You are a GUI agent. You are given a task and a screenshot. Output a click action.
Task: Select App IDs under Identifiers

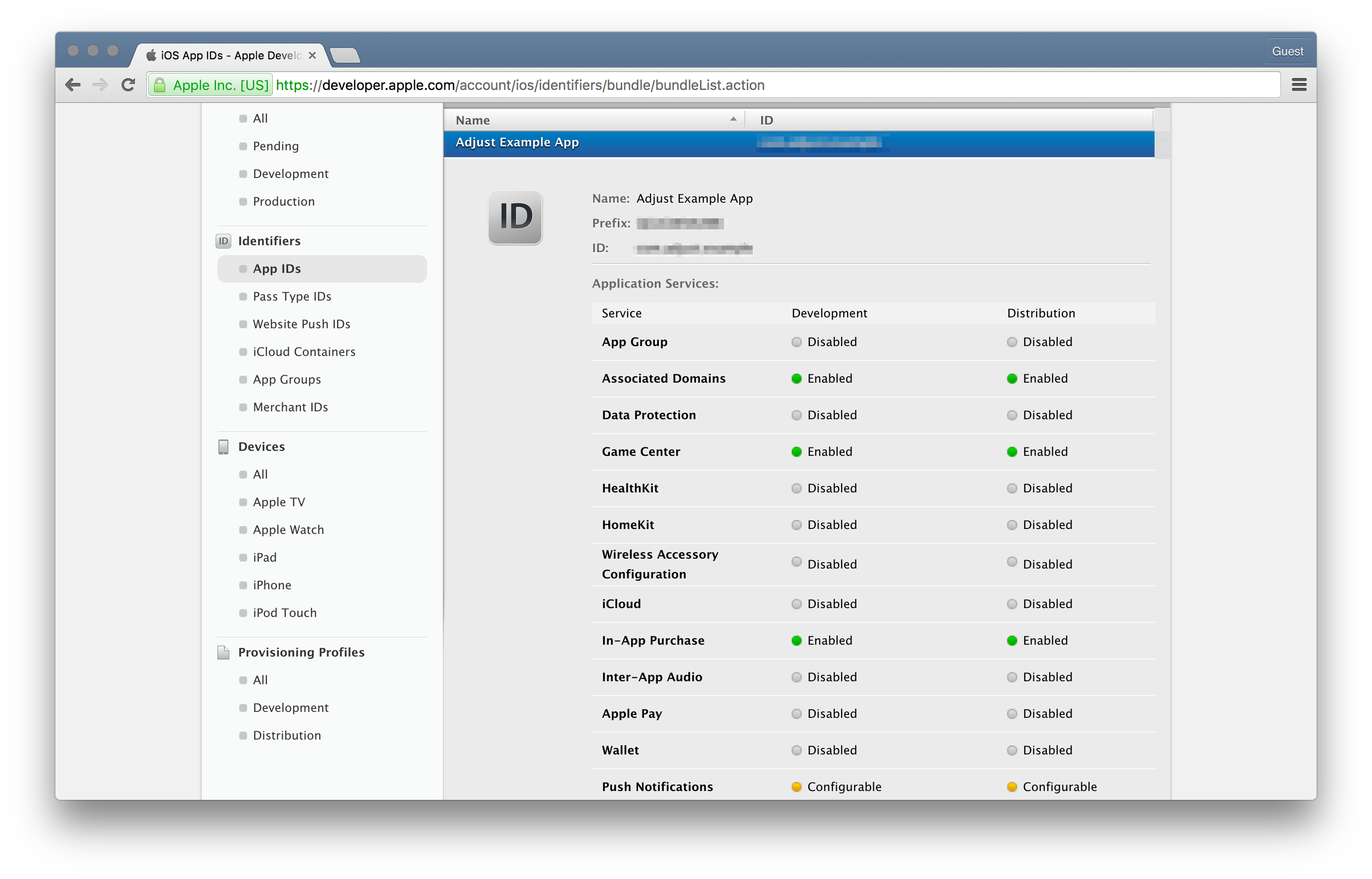point(322,269)
